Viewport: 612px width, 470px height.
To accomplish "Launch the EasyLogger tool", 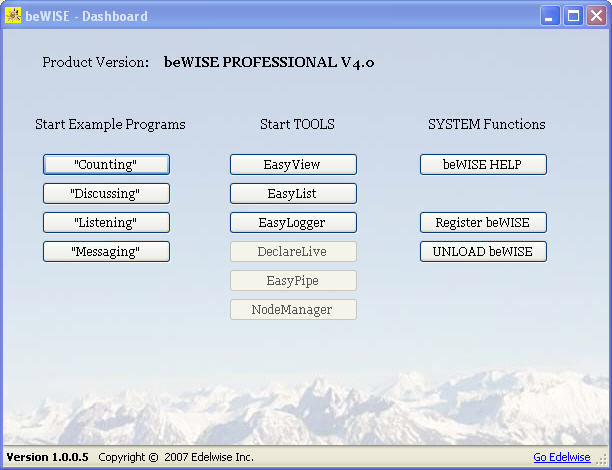I will click(x=293, y=222).
